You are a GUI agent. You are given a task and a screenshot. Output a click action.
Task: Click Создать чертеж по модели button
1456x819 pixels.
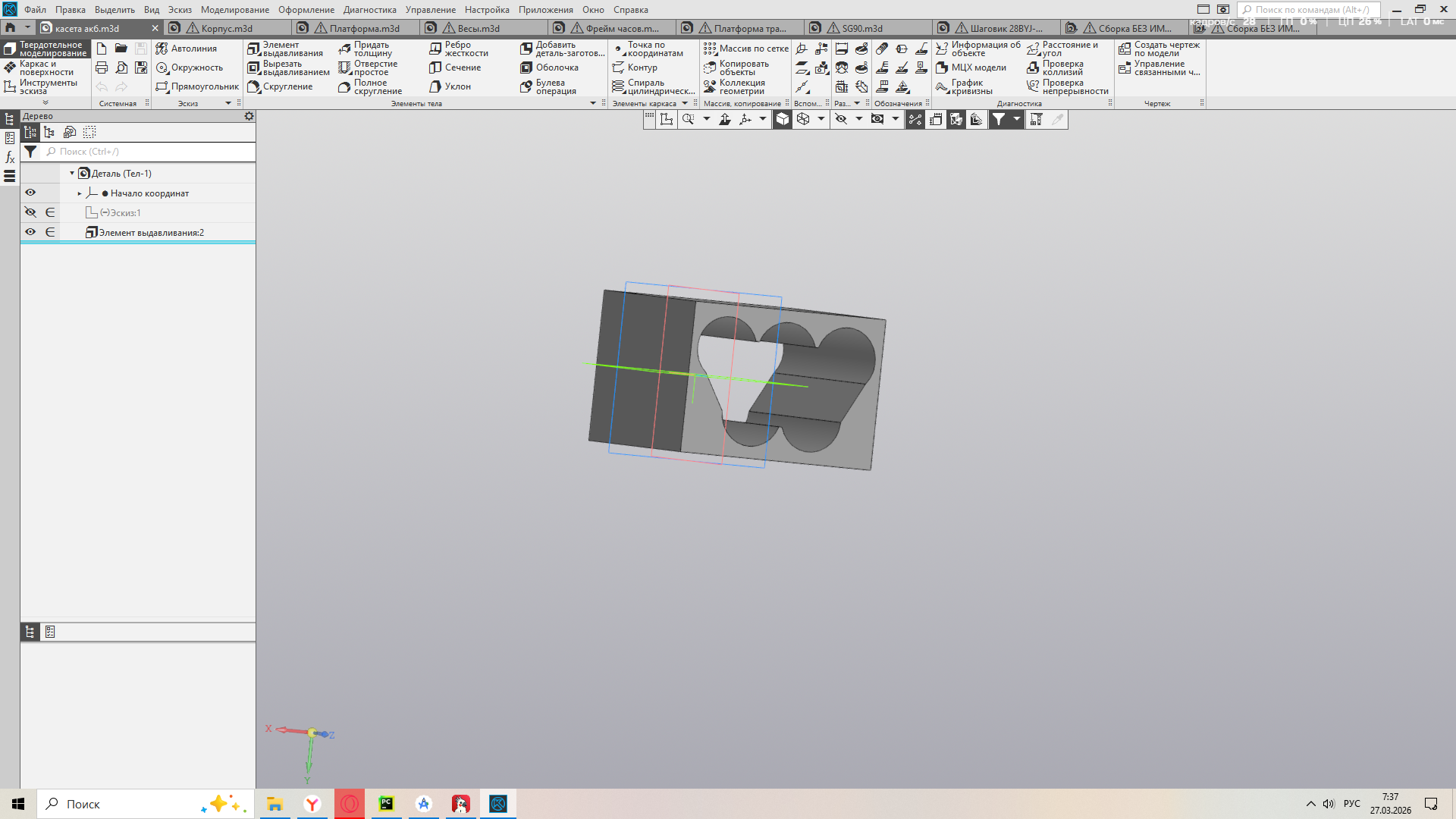tap(1159, 49)
